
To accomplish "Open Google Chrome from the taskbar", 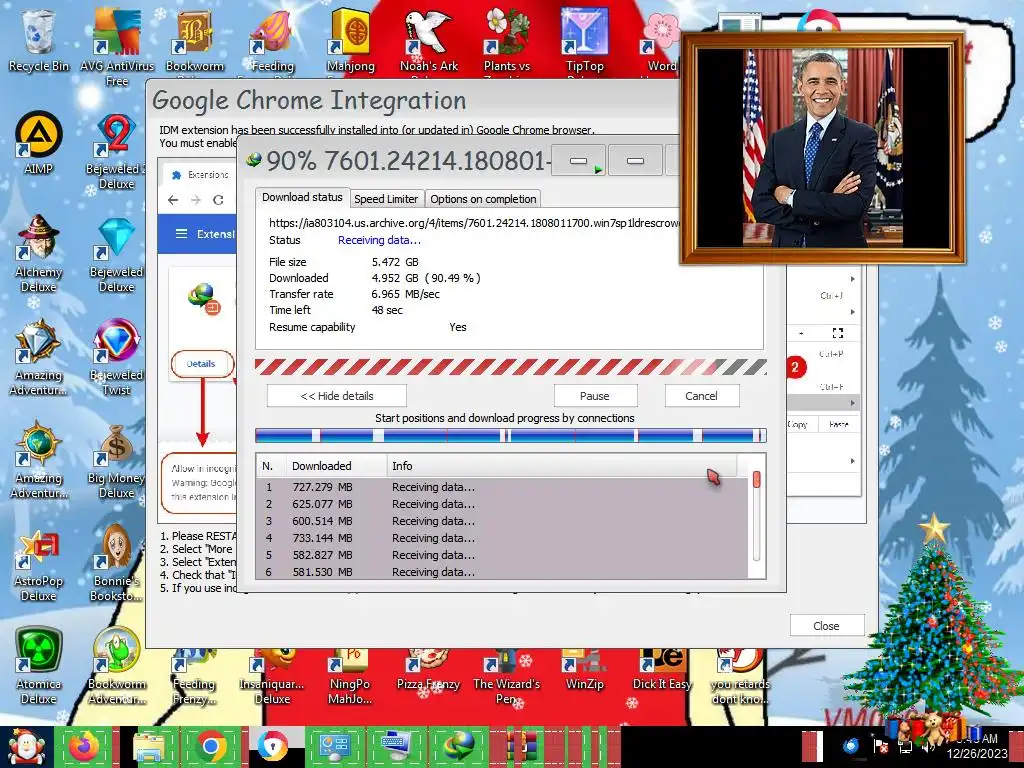I will (x=211, y=747).
